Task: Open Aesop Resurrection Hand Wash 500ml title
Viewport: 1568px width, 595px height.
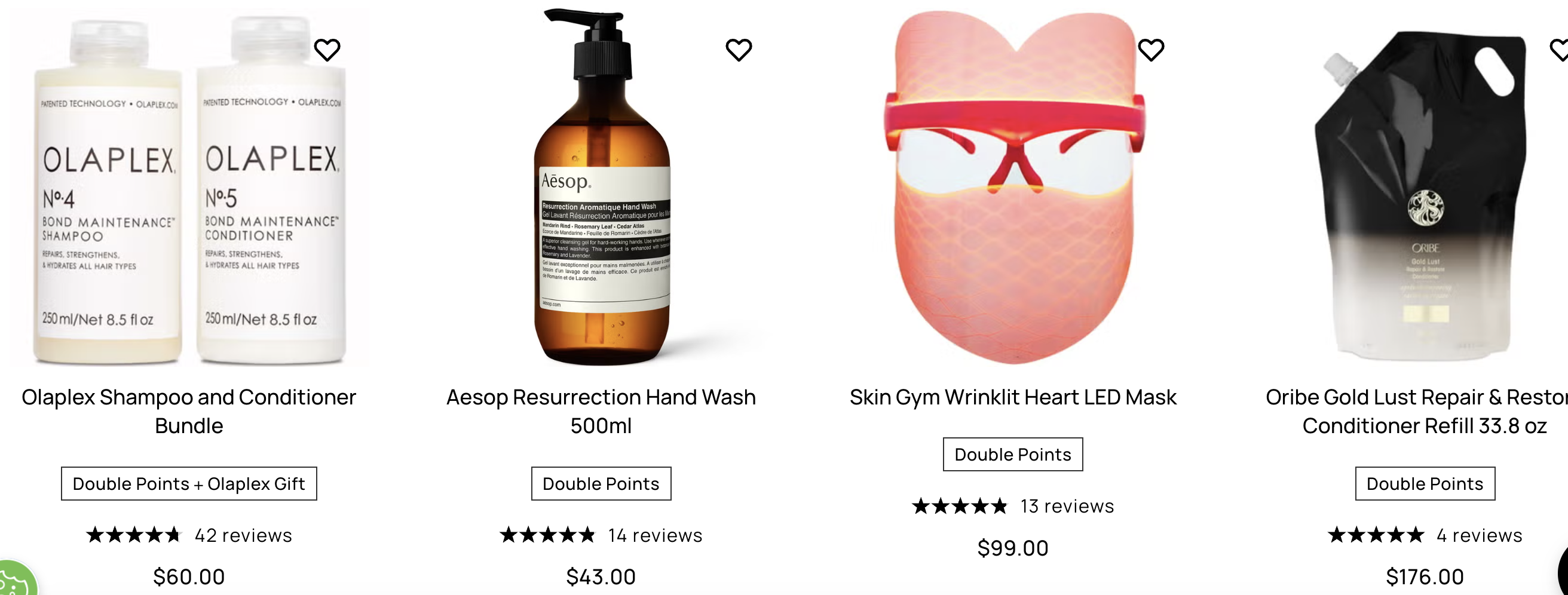Action: (601, 411)
